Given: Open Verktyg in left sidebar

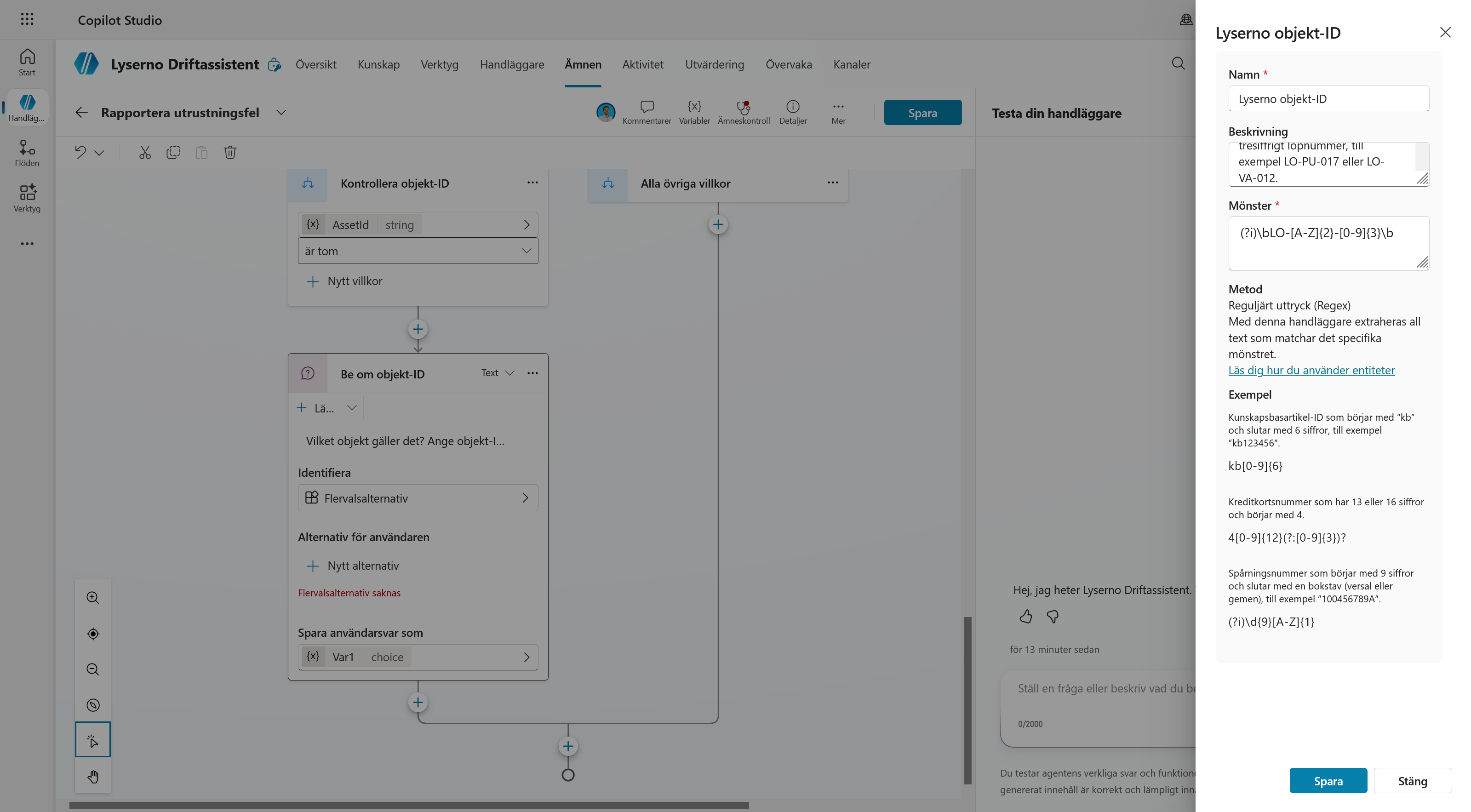Looking at the screenshot, I should pos(27,198).
